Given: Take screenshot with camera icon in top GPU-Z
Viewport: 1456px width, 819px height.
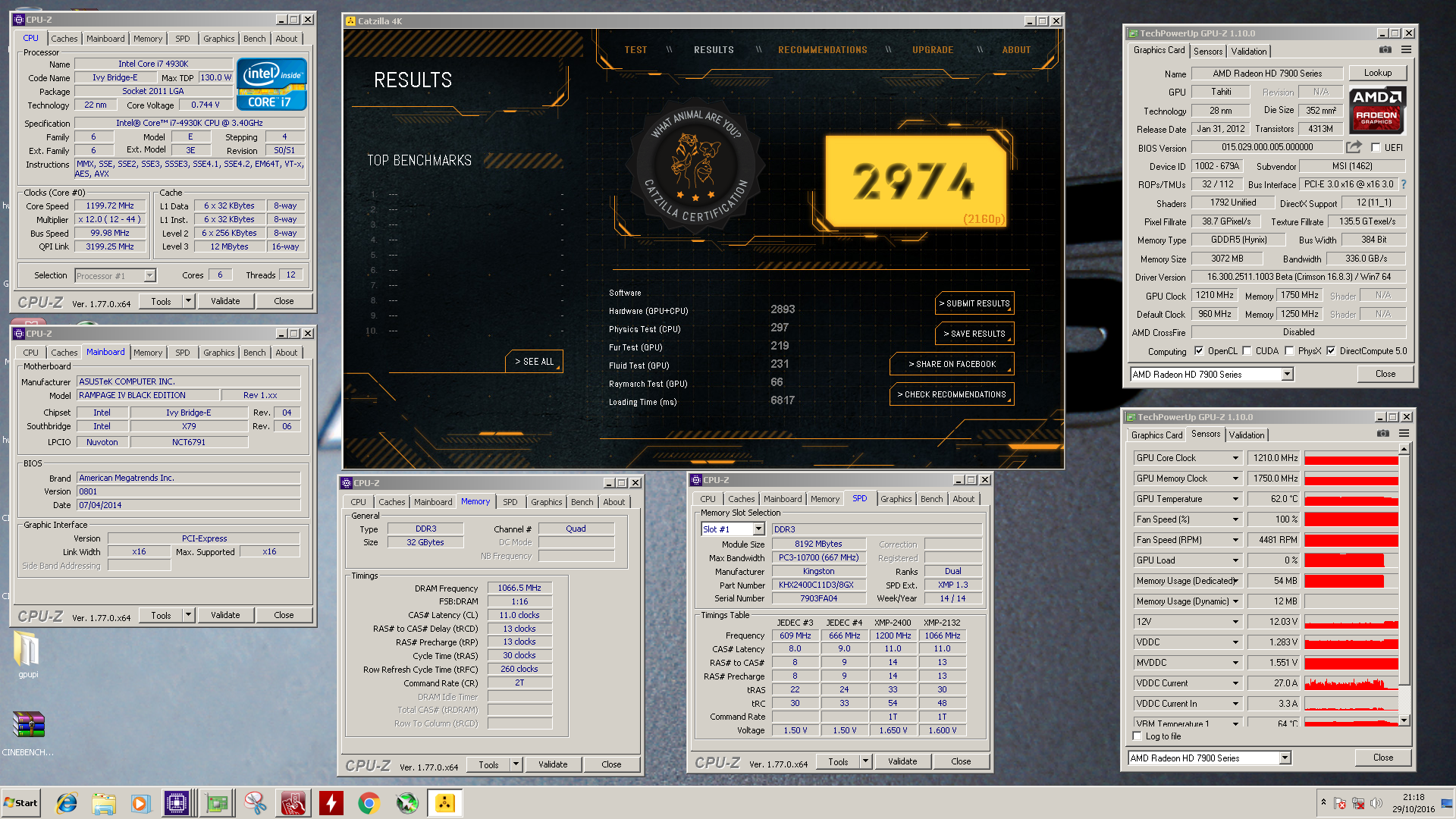Looking at the screenshot, I should [x=1385, y=50].
